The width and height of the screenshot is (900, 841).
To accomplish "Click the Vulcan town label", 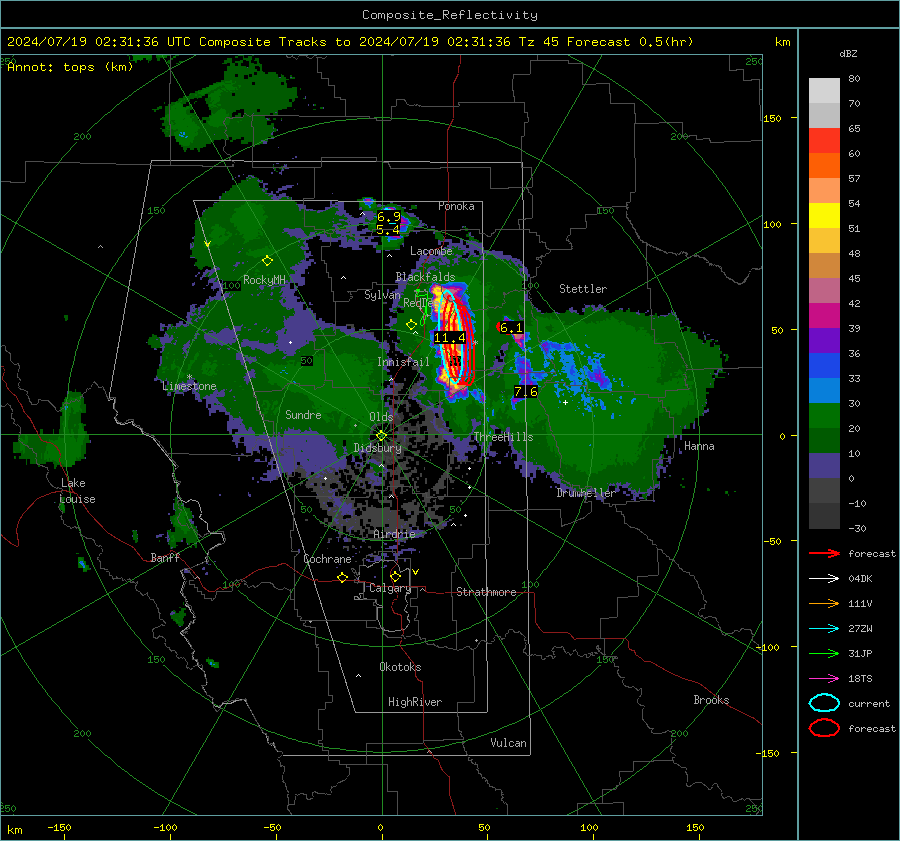I will 508,743.
